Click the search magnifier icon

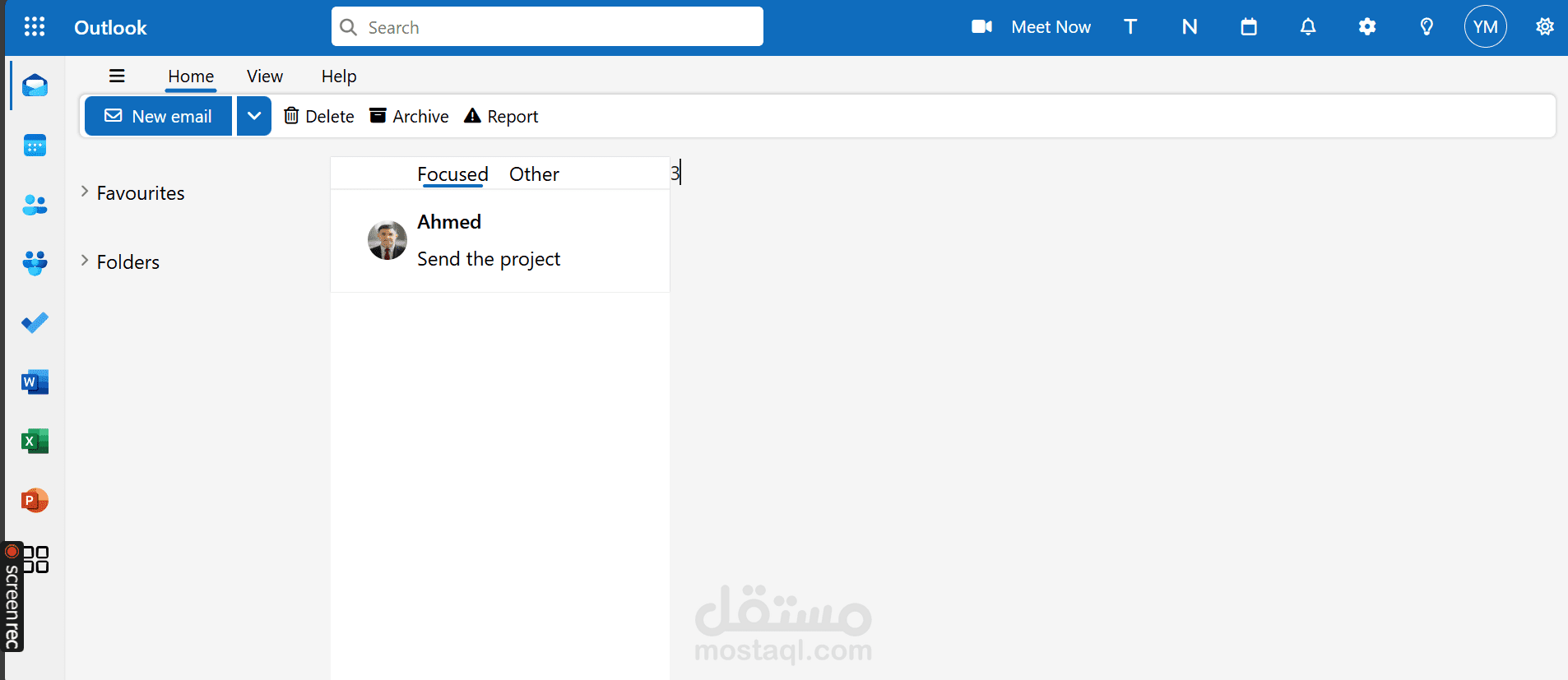[349, 27]
